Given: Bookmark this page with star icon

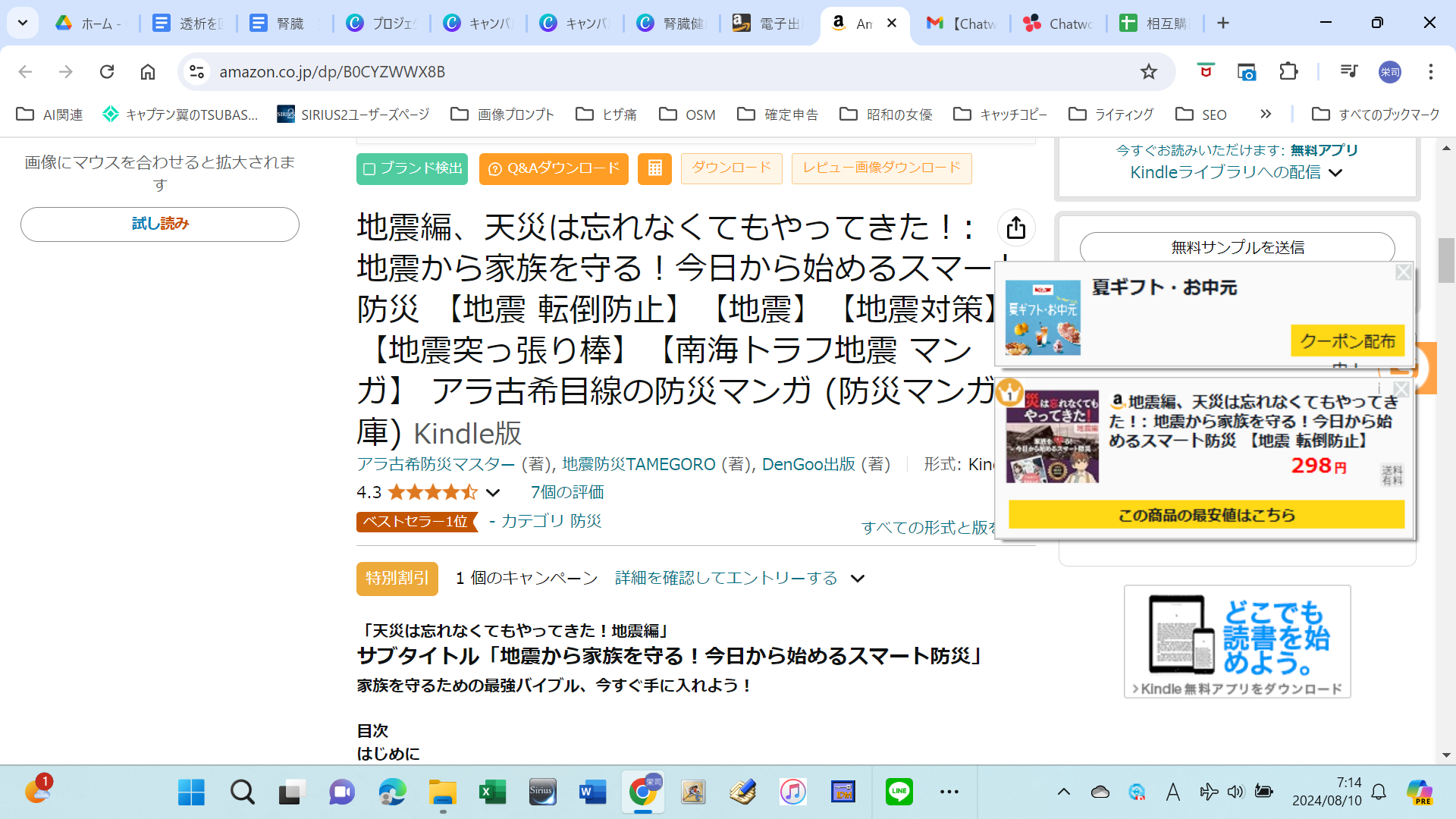Looking at the screenshot, I should (1148, 71).
